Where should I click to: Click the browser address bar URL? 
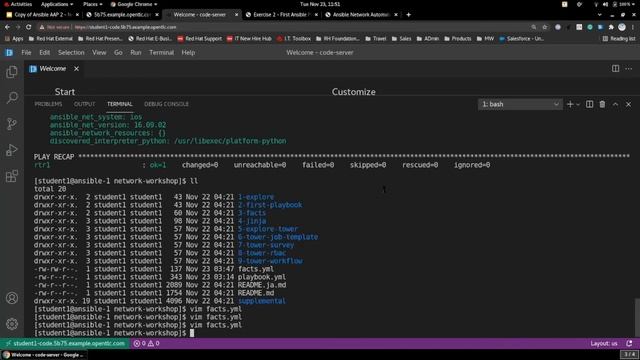pyautogui.click(x=125, y=27)
